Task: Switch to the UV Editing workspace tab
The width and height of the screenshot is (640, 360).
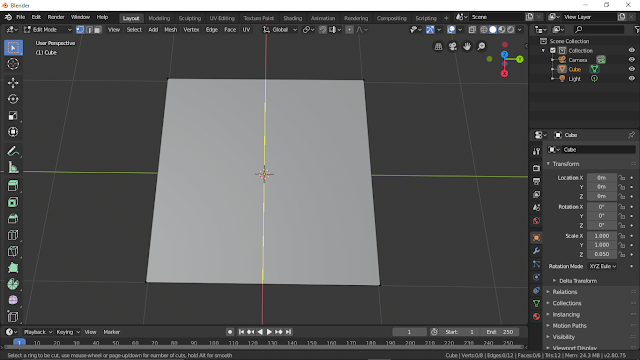Action: [x=222, y=18]
